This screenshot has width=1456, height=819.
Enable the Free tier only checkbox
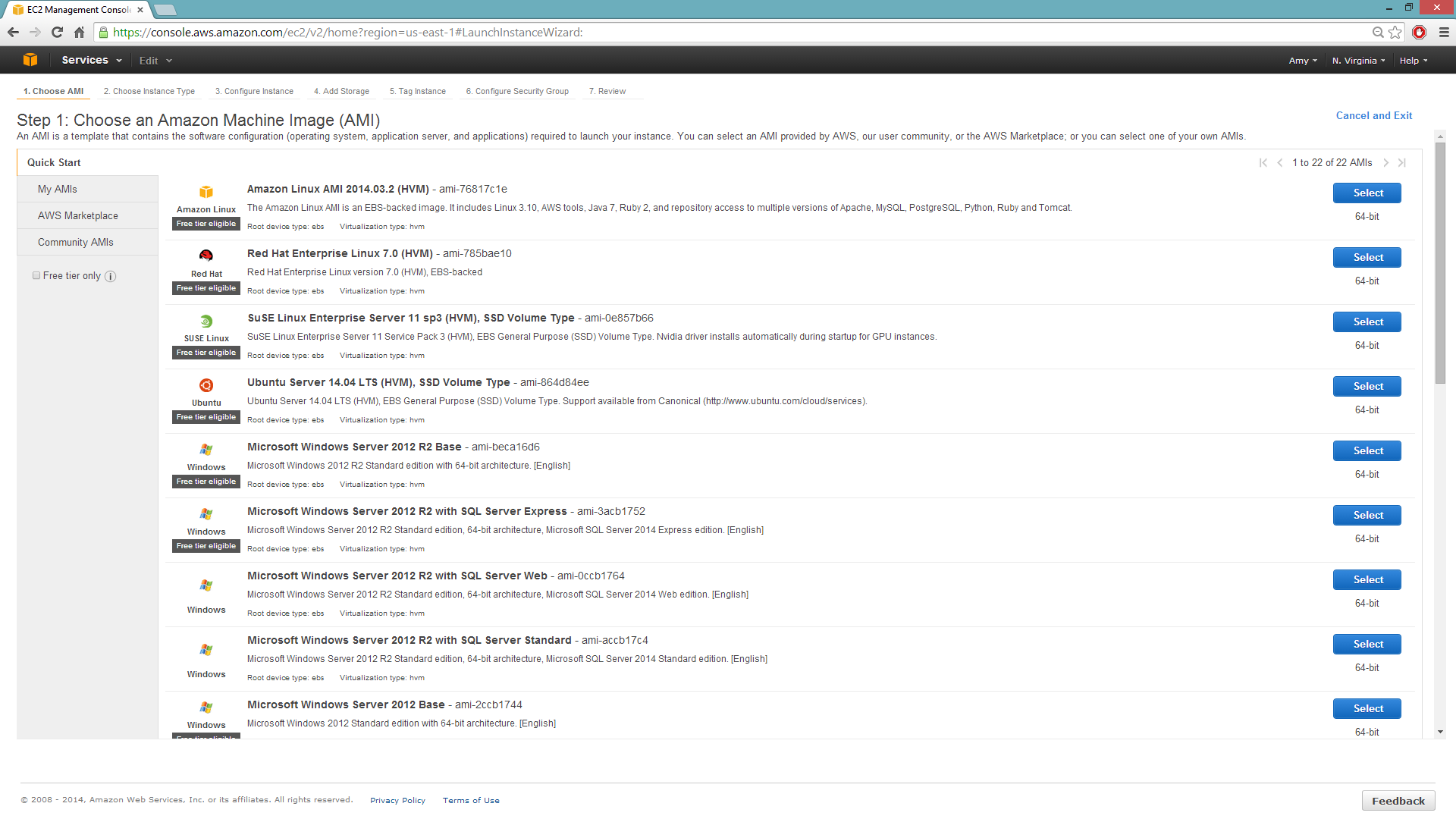click(x=36, y=275)
